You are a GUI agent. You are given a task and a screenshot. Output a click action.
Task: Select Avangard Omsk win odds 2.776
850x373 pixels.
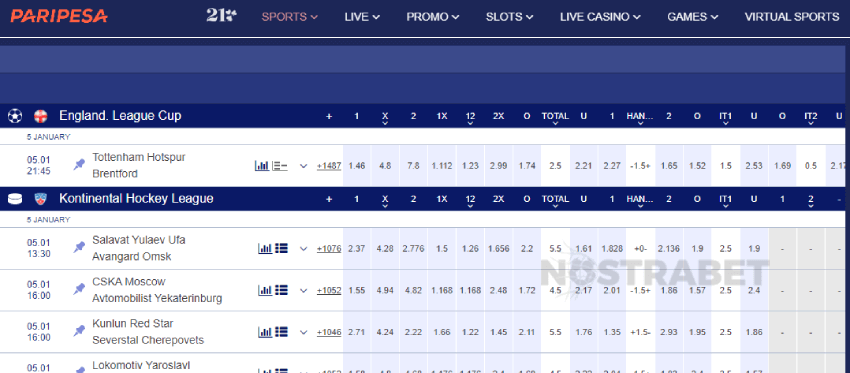pyautogui.click(x=413, y=249)
